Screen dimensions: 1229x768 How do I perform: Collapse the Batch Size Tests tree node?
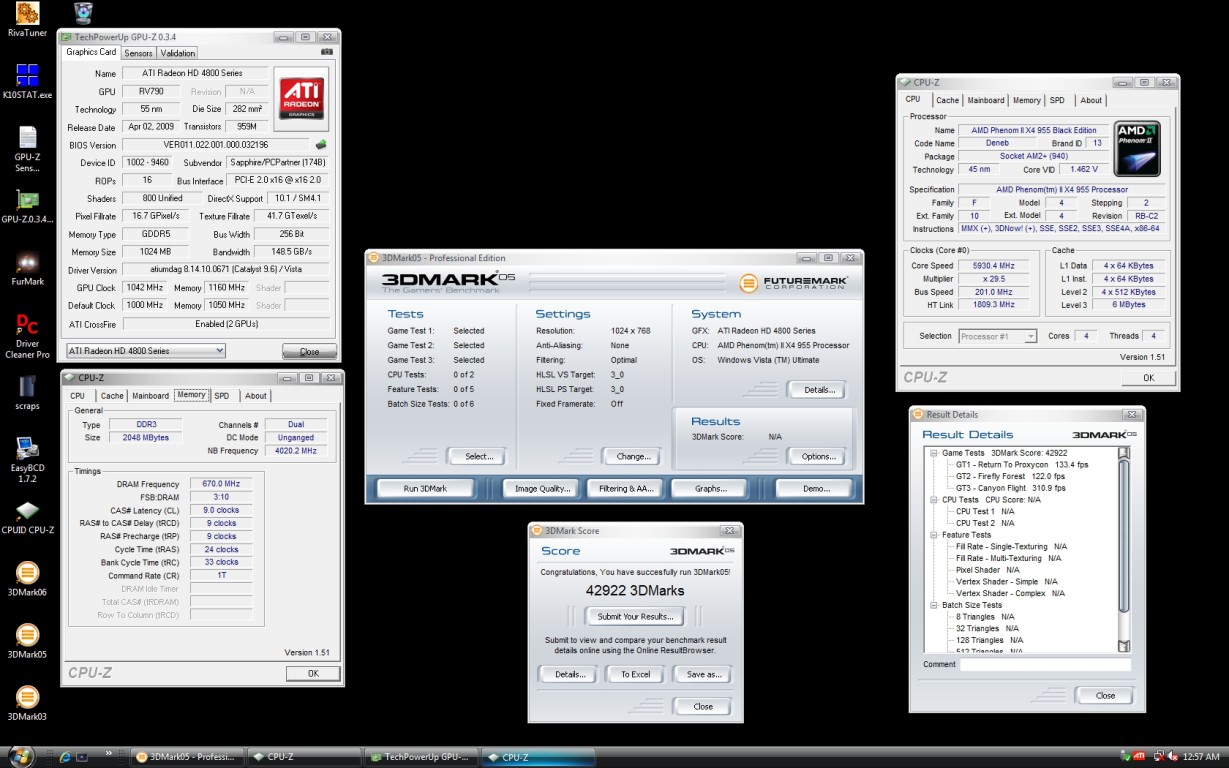pos(934,605)
